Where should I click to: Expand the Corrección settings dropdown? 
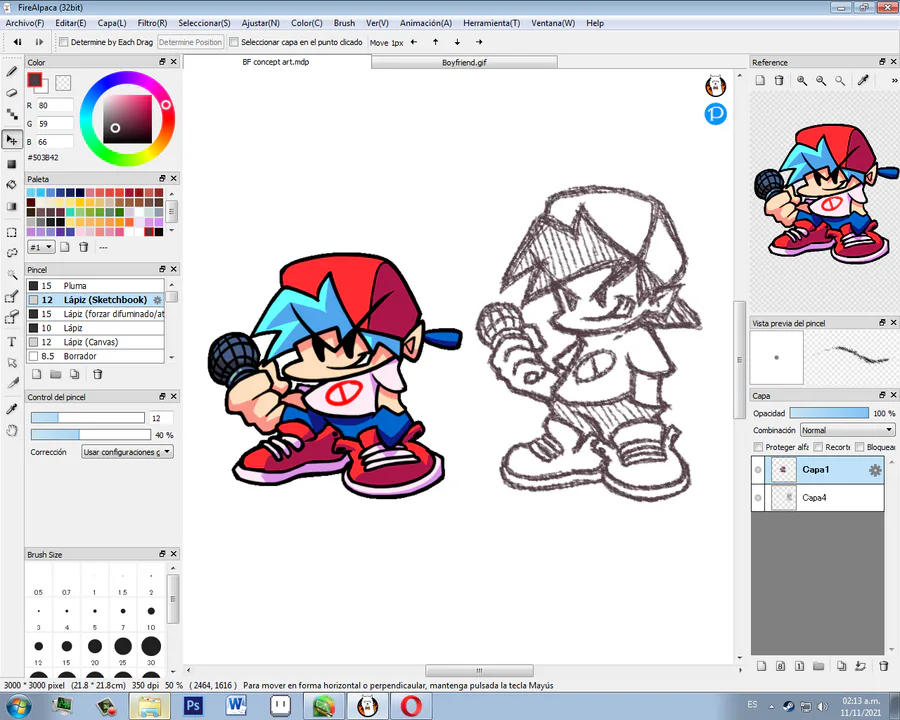(x=126, y=452)
